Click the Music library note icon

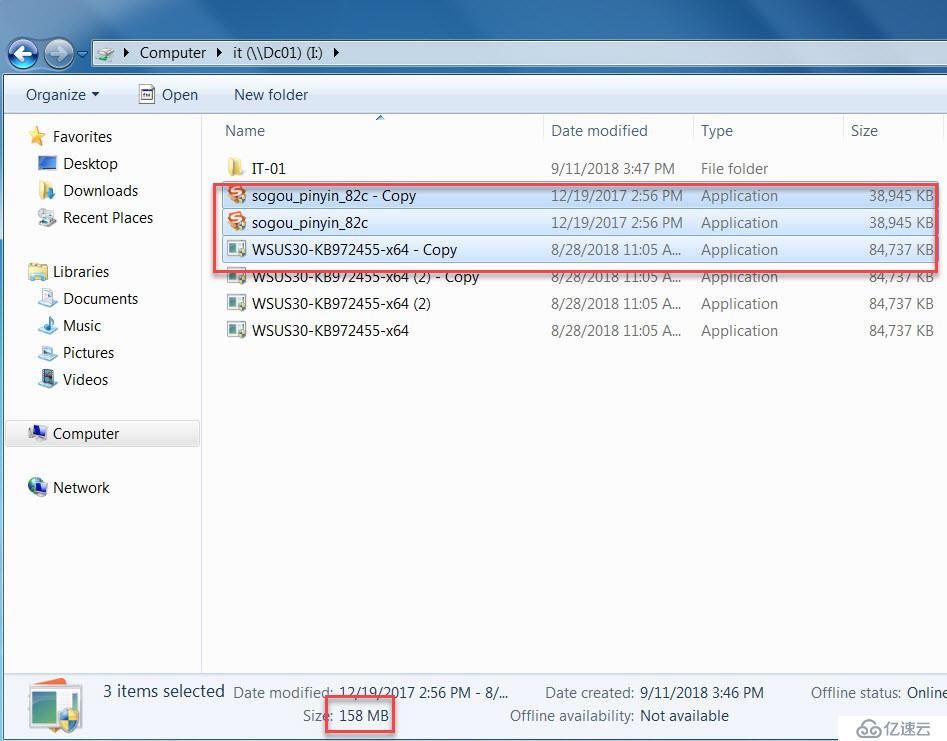tap(48, 326)
